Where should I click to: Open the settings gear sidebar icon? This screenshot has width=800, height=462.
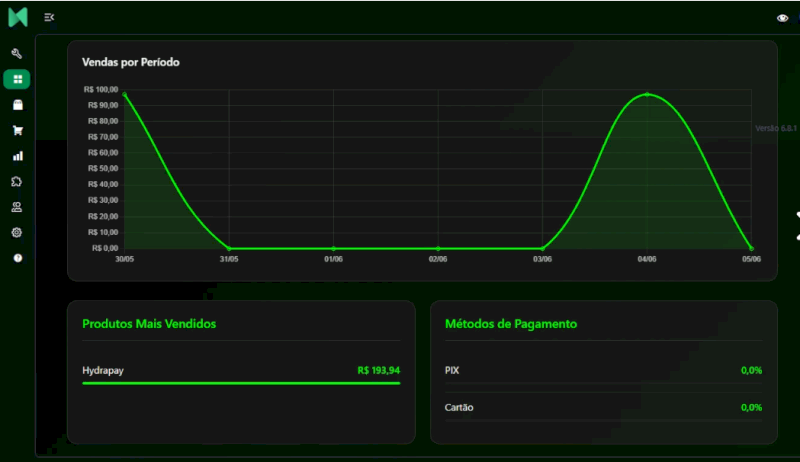(17, 233)
